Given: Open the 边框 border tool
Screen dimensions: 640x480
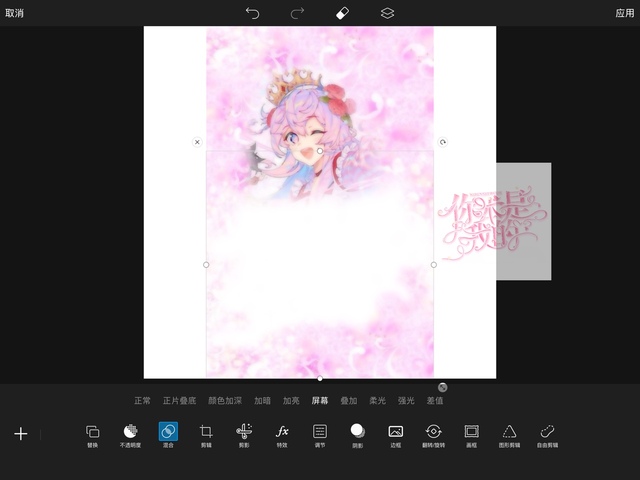Looking at the screenshot, I should click(x=396, y=436).
